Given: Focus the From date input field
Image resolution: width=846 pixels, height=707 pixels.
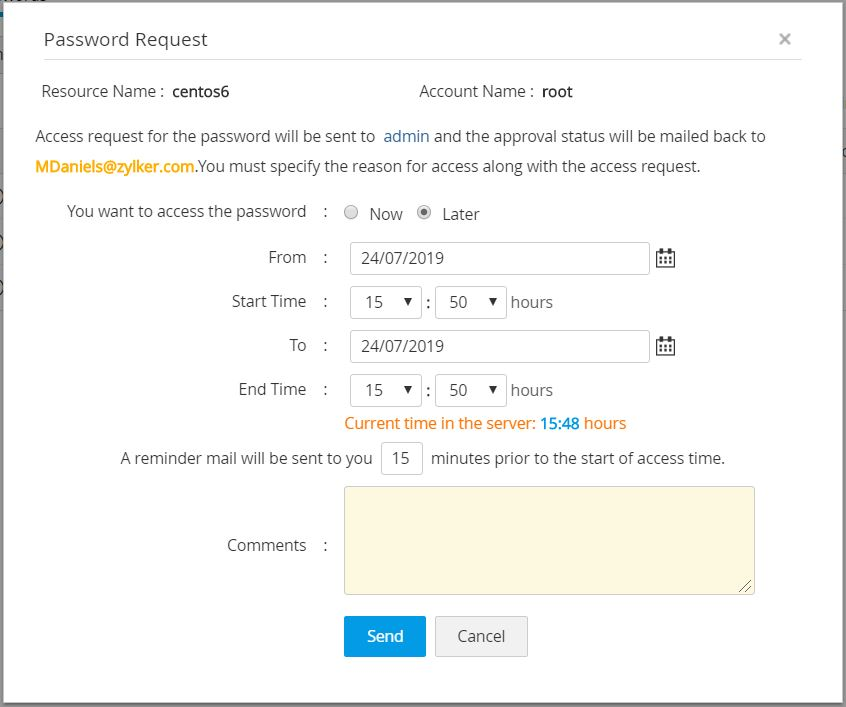Looking at the screenshot, I should click(x=499, y=258).
